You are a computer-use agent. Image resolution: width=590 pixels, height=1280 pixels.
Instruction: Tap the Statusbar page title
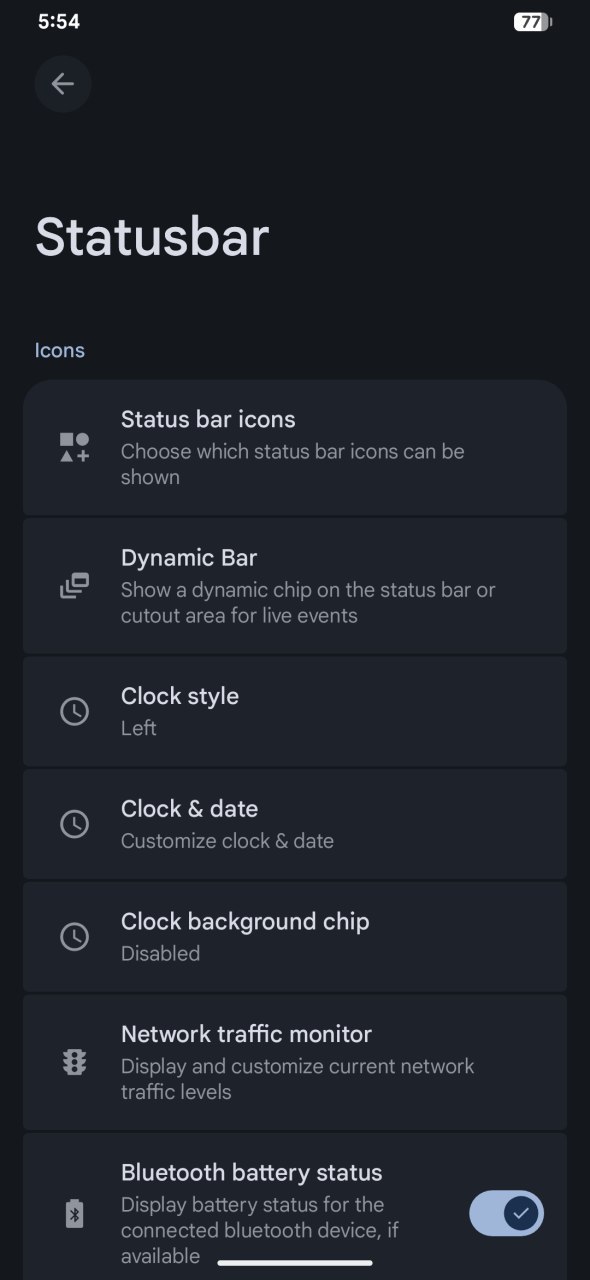(x=152, y=237)
